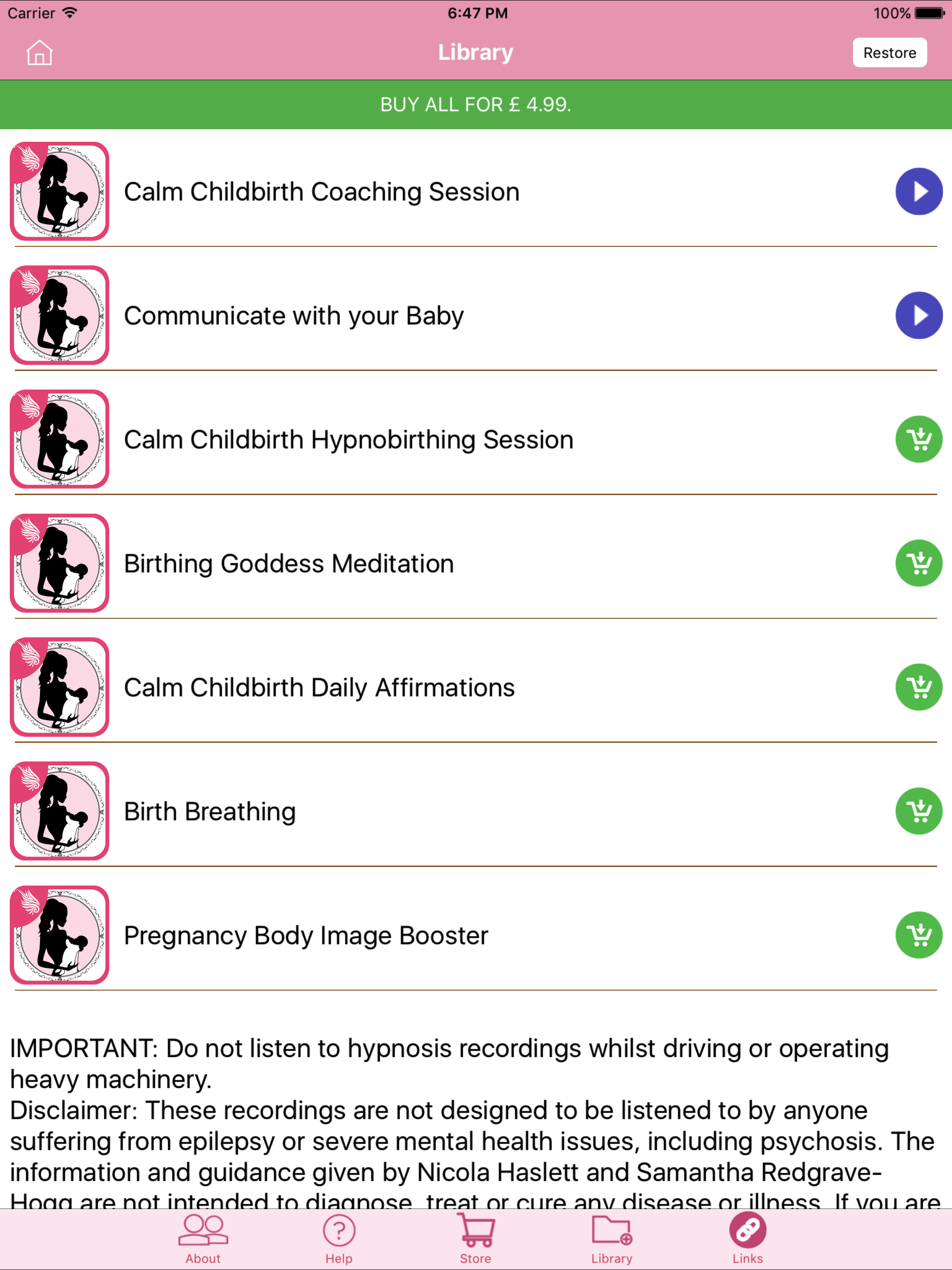This screenshot has height=1270, width=952.
Task: Buy Calm Childbirth Daily Affirmations cart icon
Action: [x=918, y=687]
